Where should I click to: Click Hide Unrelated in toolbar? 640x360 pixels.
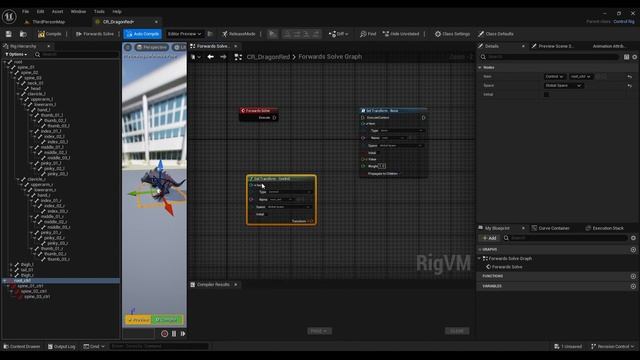point(401,34)
